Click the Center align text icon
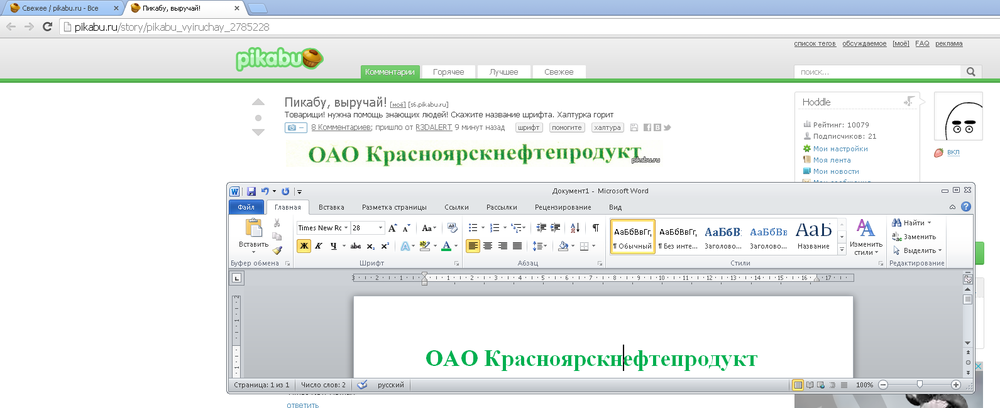 (x=487, y=246)
